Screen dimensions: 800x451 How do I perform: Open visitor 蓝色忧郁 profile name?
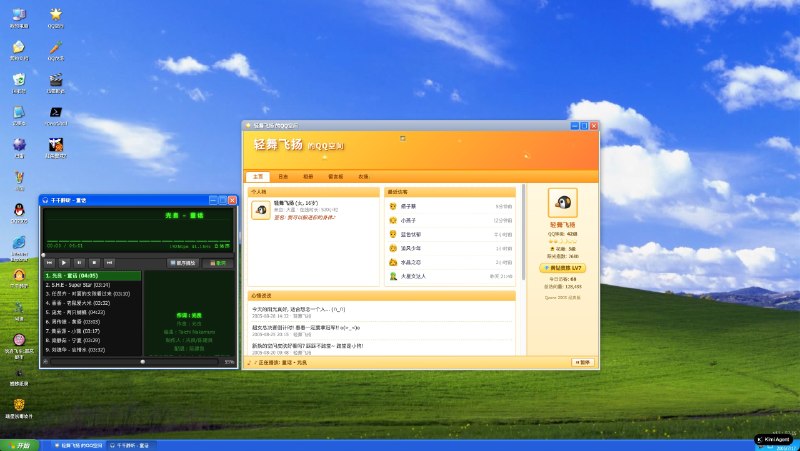click(411, 235)
